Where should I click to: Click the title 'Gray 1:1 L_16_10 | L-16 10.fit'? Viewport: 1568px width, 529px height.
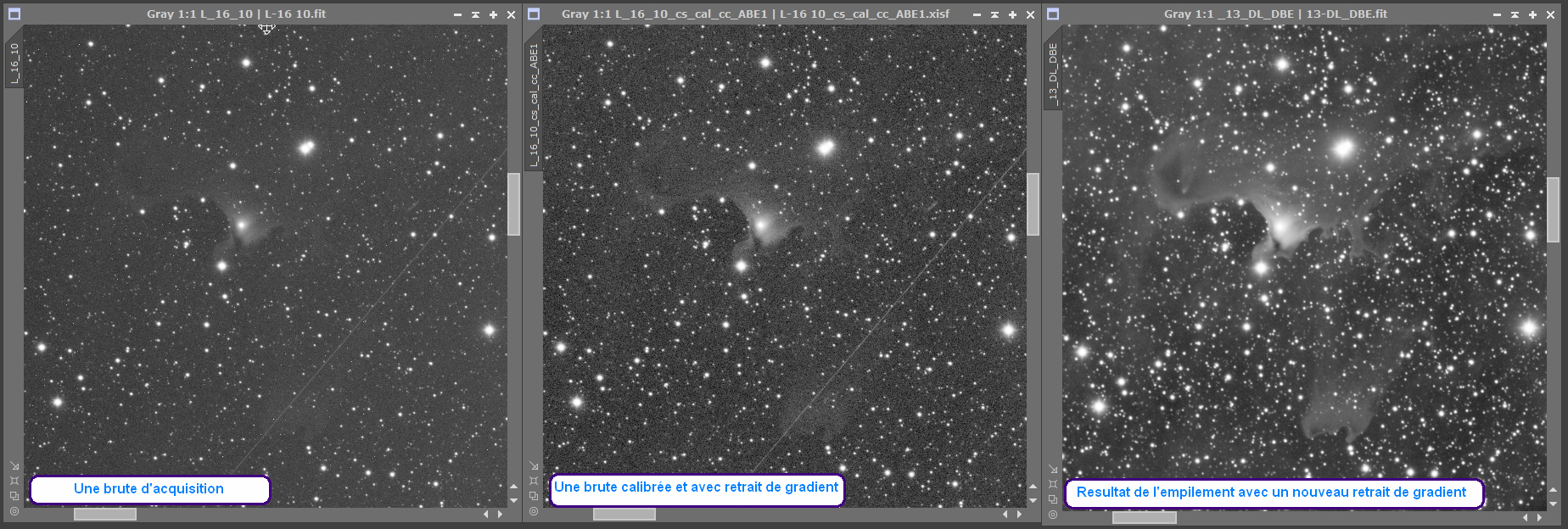236,14
